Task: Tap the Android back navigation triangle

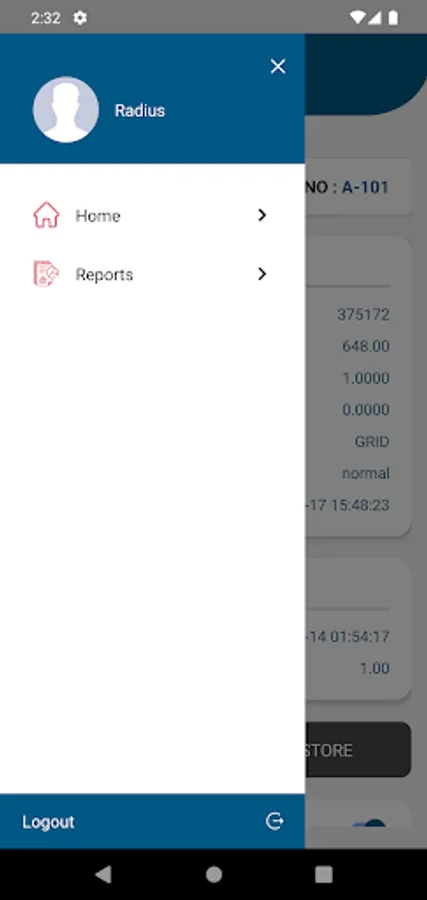Action: pyautogui.click(x=103, y=874)
